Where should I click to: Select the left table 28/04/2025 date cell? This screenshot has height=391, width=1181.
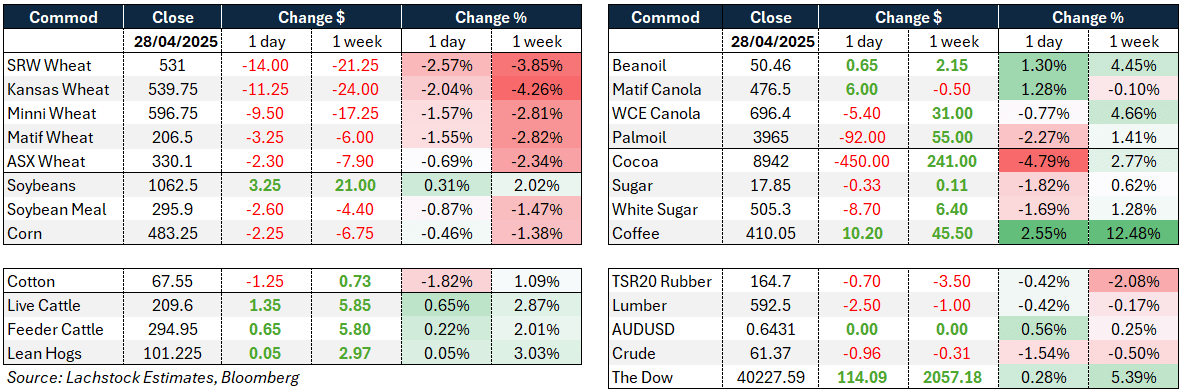tap(172, 41)
